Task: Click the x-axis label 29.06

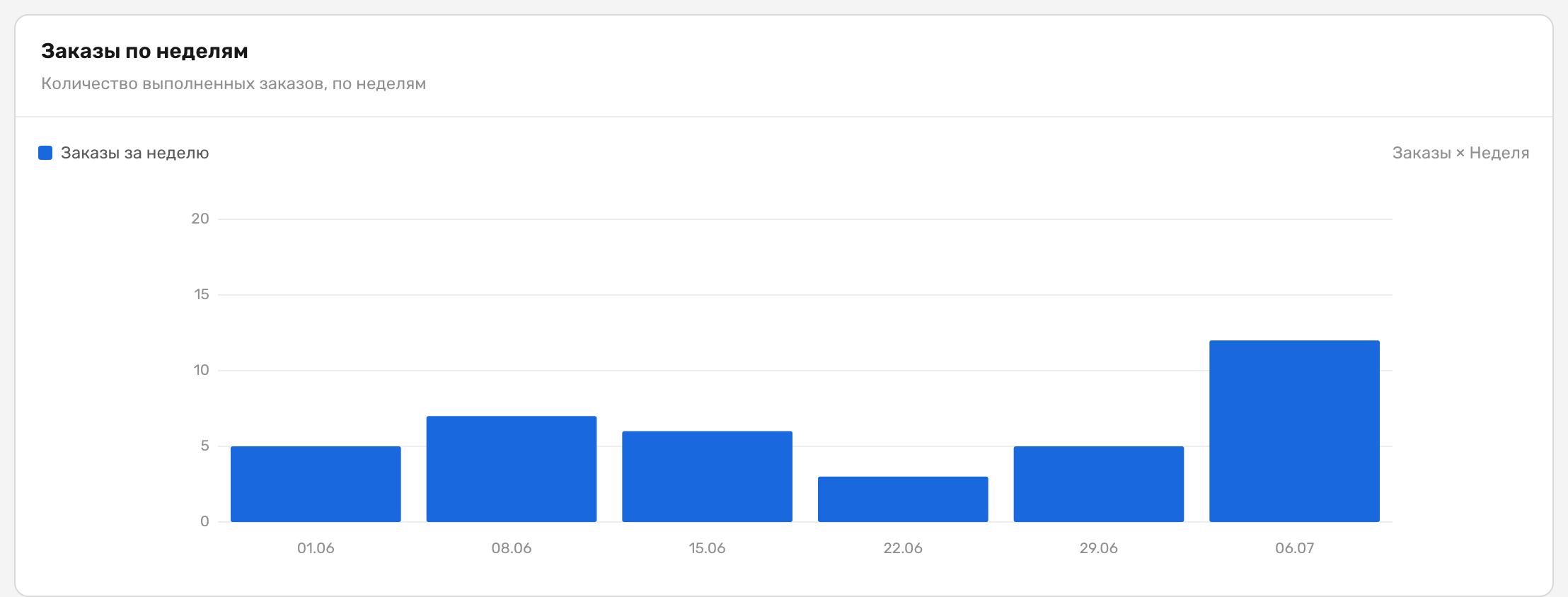Action: [x=1099, y=548]
